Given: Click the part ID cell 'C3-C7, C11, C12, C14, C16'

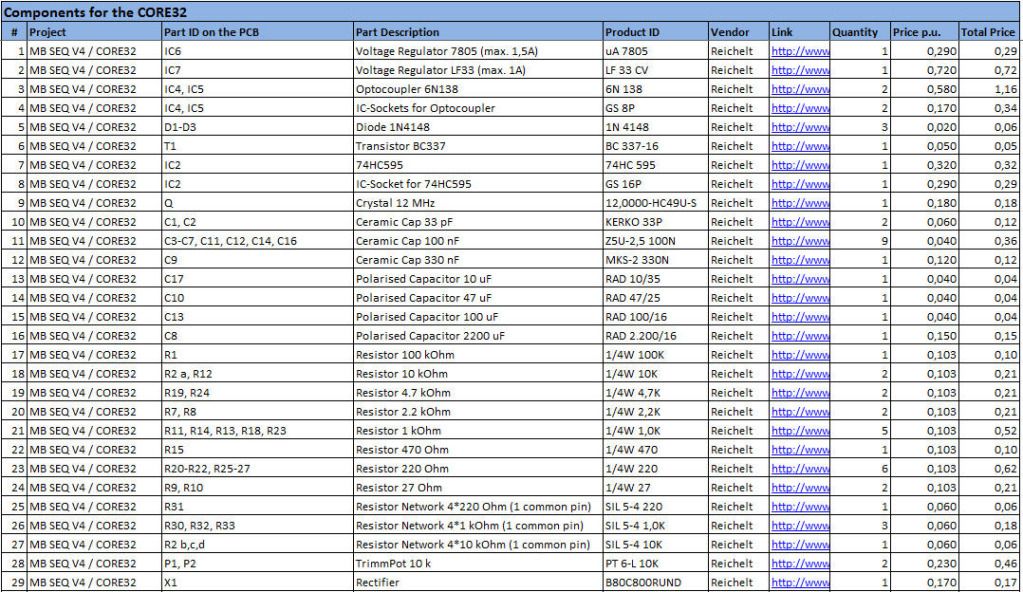Looking at the screenshot, I should click(x=257, y=240).
